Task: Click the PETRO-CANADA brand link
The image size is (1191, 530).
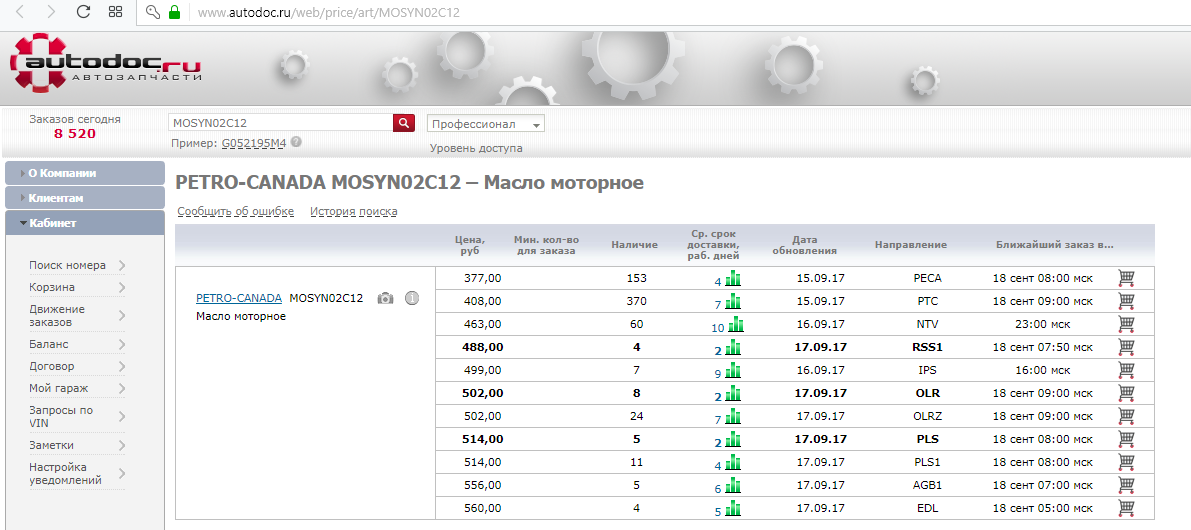Action: (239, 298)
